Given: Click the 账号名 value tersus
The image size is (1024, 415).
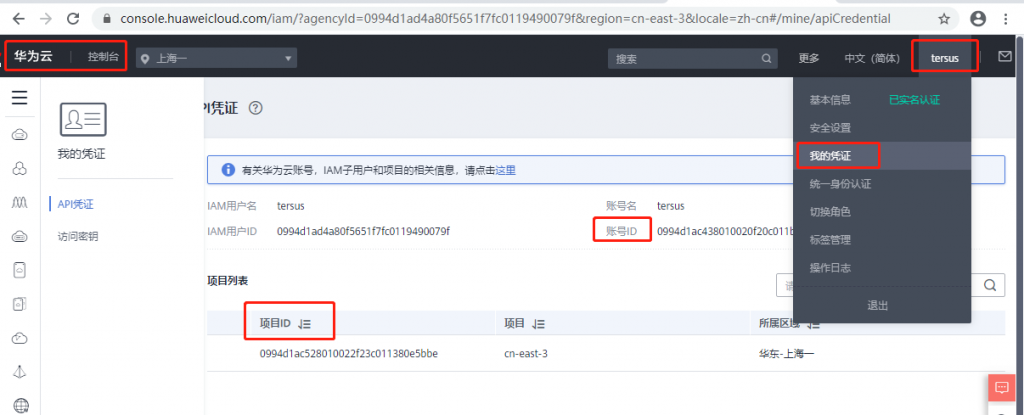Looking at the screenshot, I should point(671,206).
